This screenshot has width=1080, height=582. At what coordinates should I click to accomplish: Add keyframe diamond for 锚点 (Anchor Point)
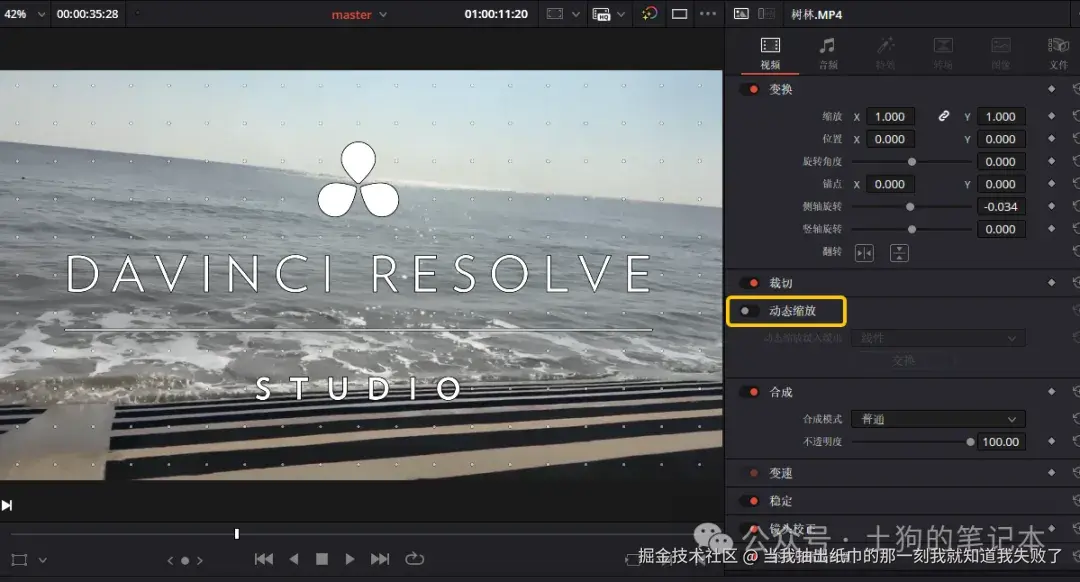click(1051, 183)
